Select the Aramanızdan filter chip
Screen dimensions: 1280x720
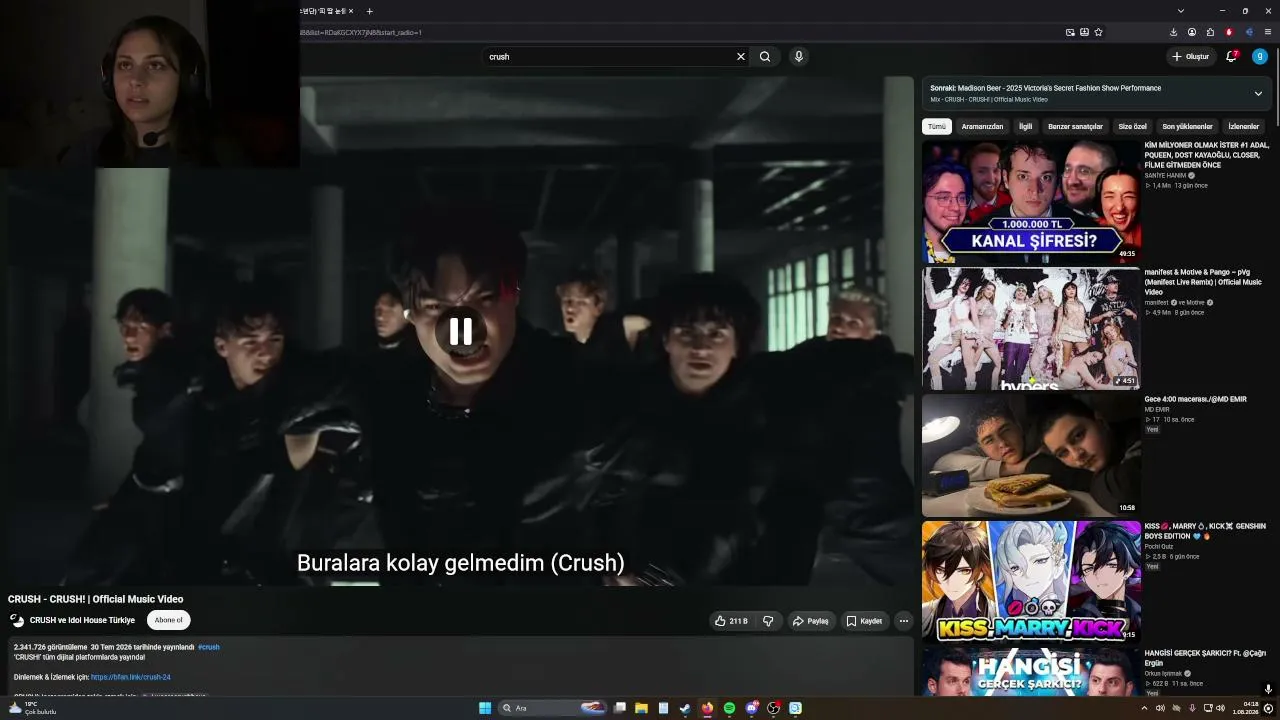(982, 127)
